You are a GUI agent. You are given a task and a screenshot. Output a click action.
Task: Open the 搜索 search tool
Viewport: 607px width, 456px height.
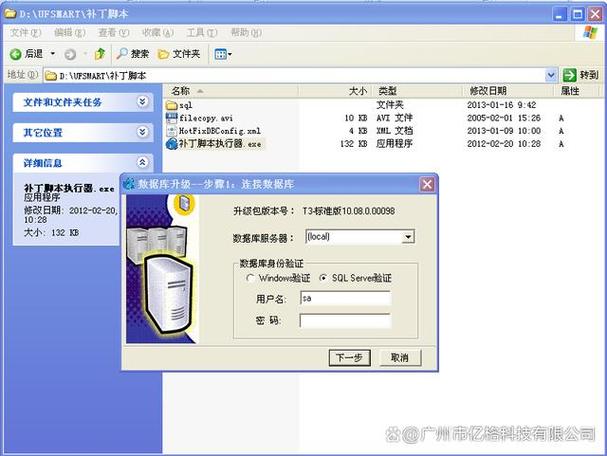[132, 54]
